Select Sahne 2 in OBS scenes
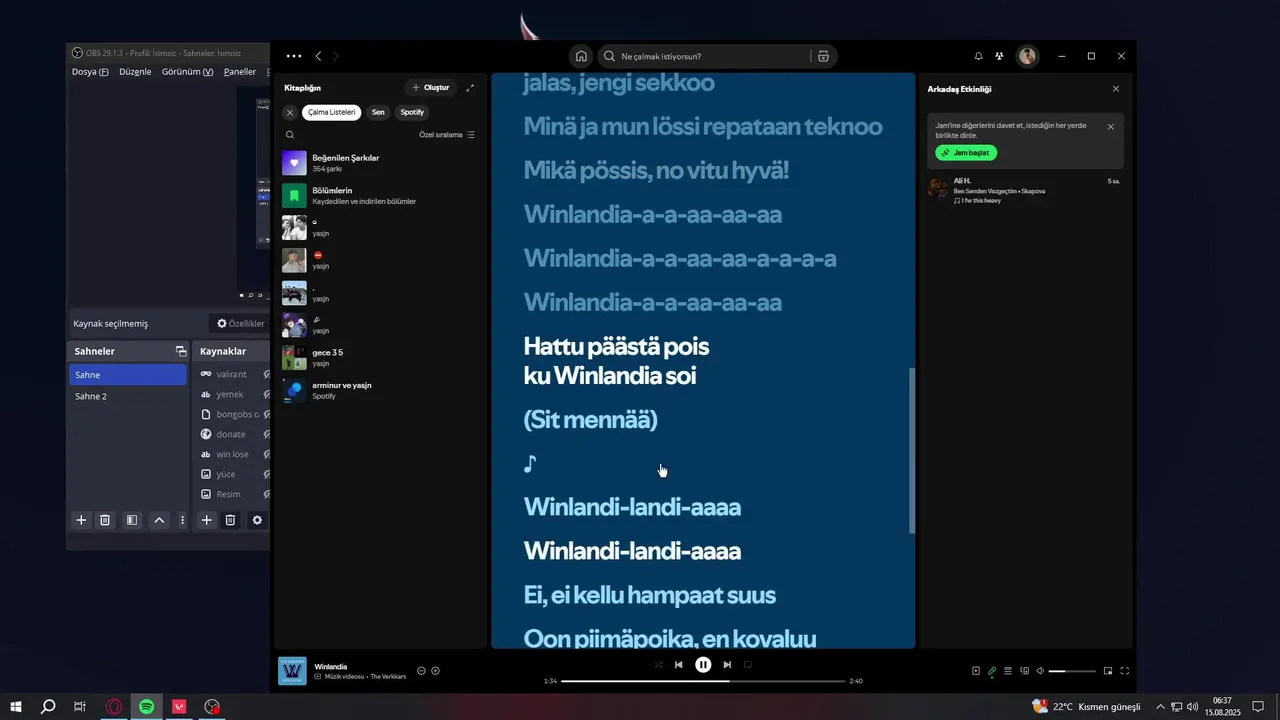1280x720 pixels. pyautogui.click(x=128, y=396)
